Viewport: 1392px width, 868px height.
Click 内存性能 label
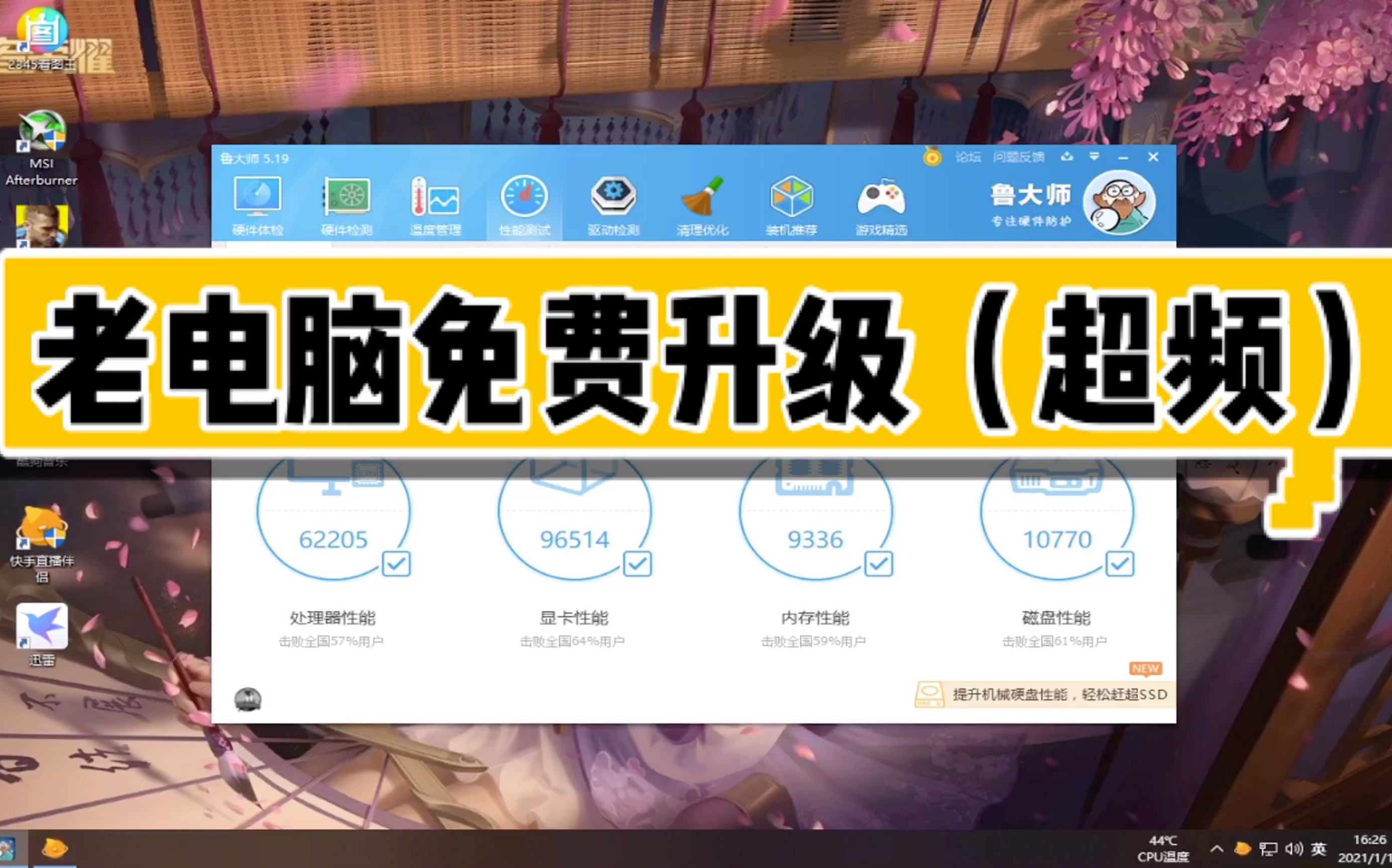pos(815,618)
